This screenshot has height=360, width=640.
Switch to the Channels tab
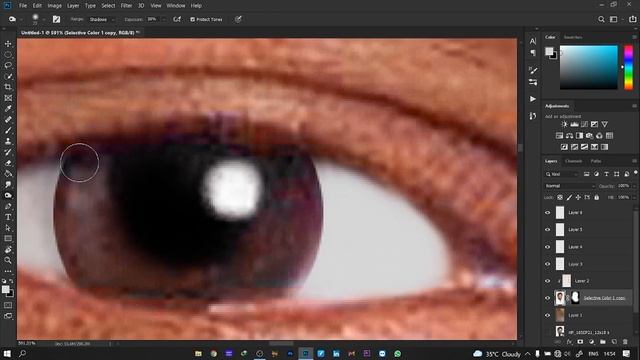[x=573, y=161]
